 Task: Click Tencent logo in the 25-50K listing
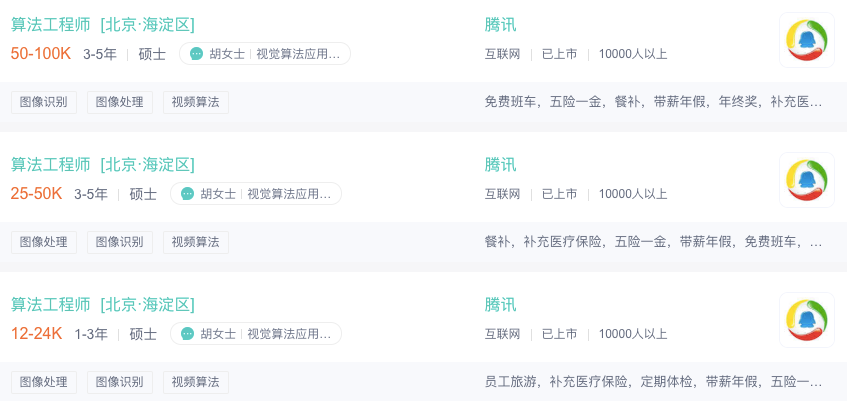click(x=806, y=180)
